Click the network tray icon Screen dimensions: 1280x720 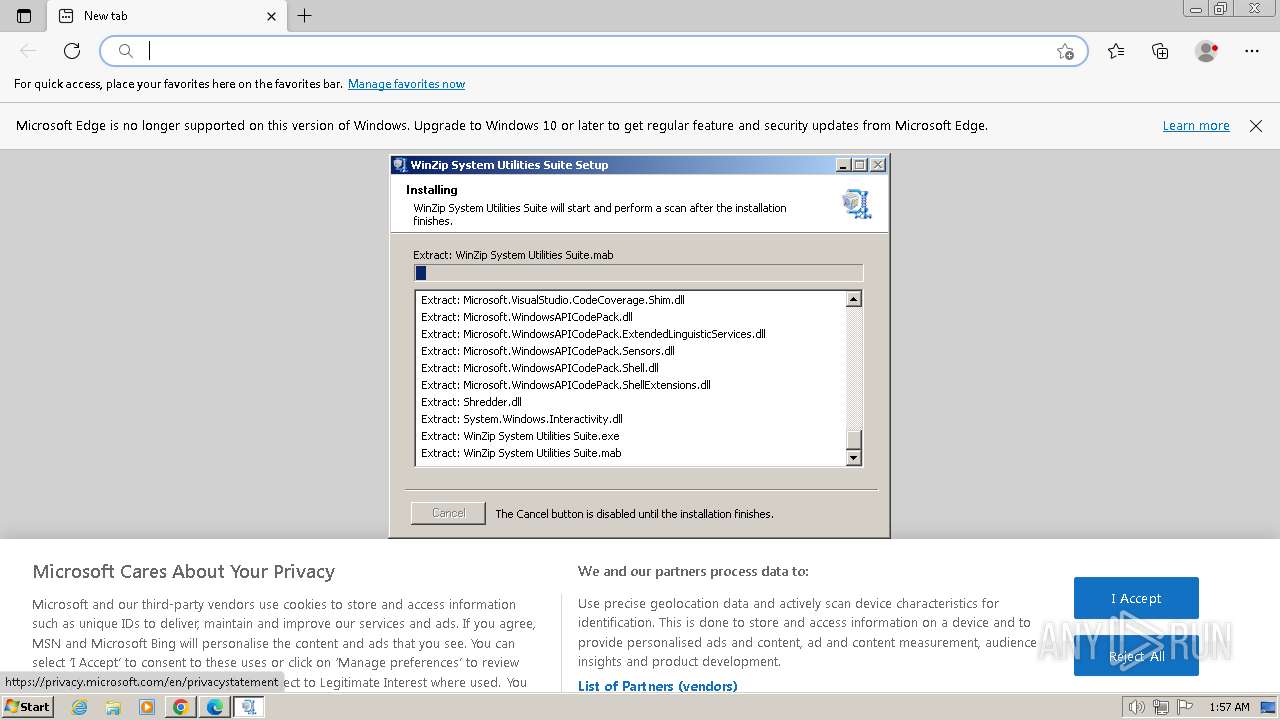(1160, 707)
